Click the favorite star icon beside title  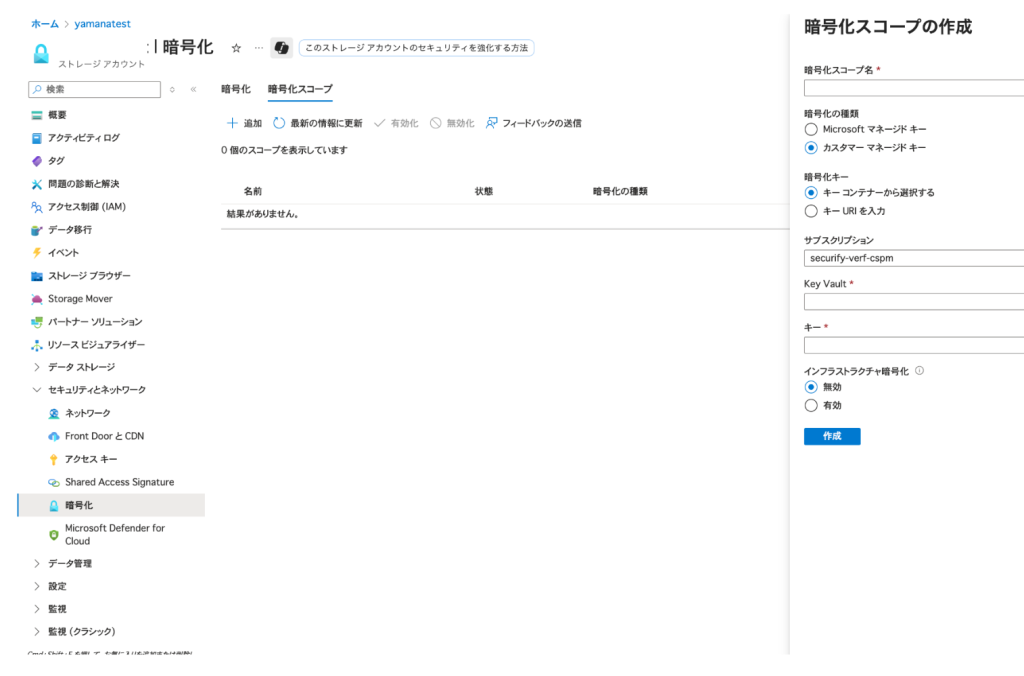pyautogui.click(x=236, y=48)
